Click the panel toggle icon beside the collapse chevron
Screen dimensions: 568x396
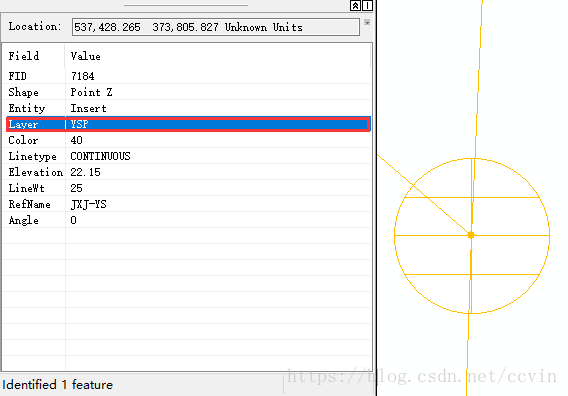(367, 5)
